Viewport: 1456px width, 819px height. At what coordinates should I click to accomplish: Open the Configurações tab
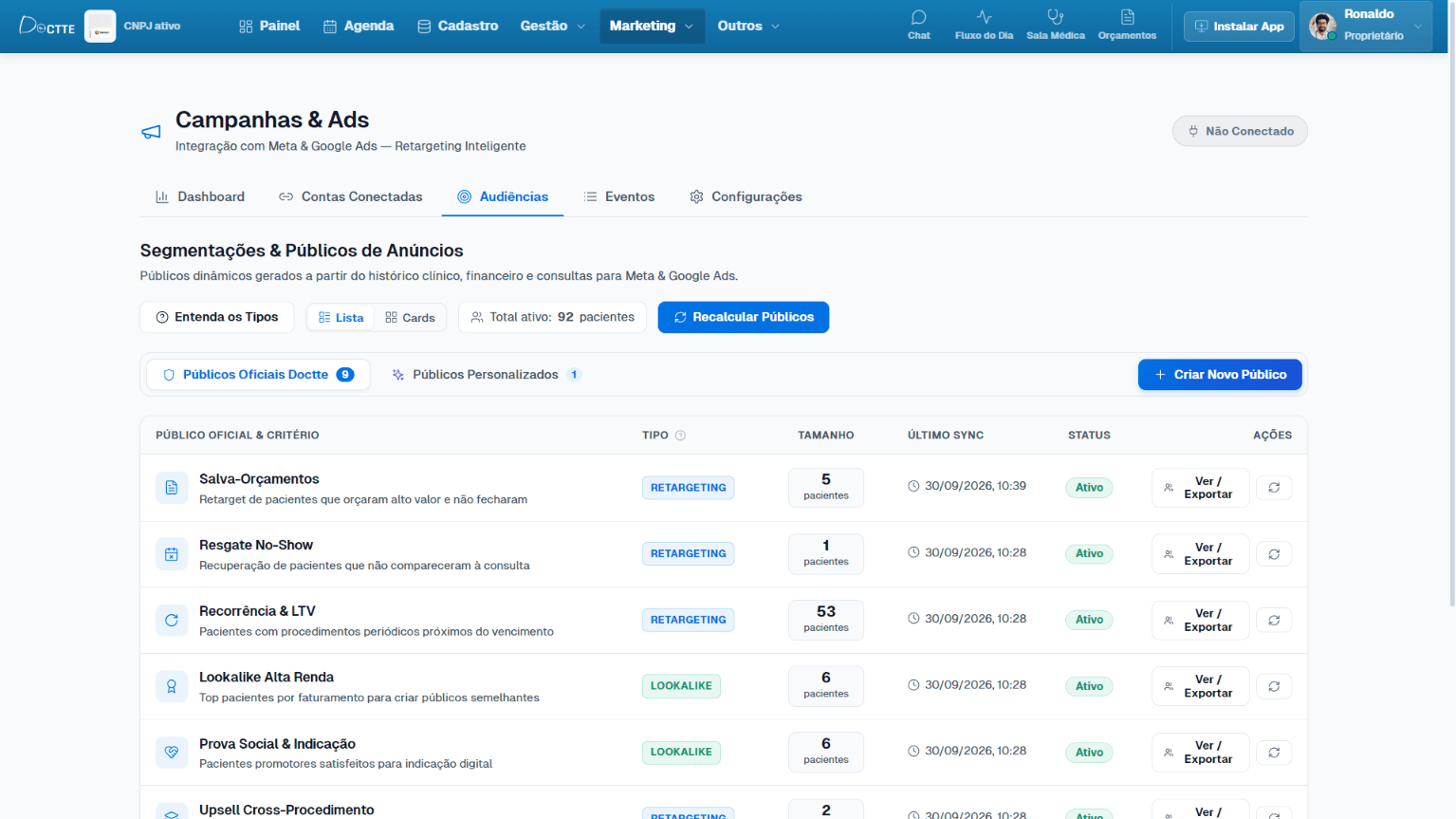coord(746,196)
